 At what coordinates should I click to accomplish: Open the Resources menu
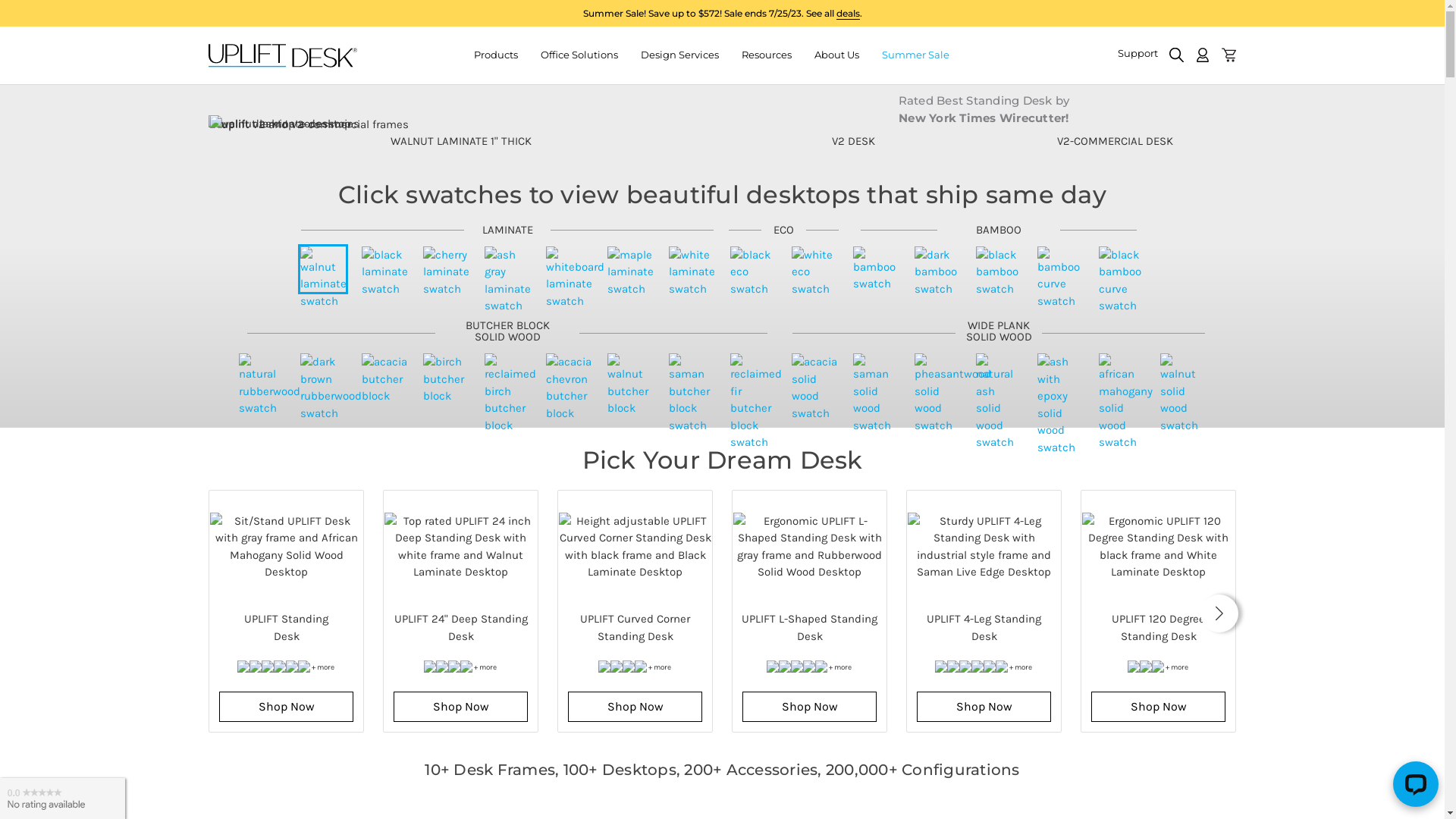coord(767,55)
